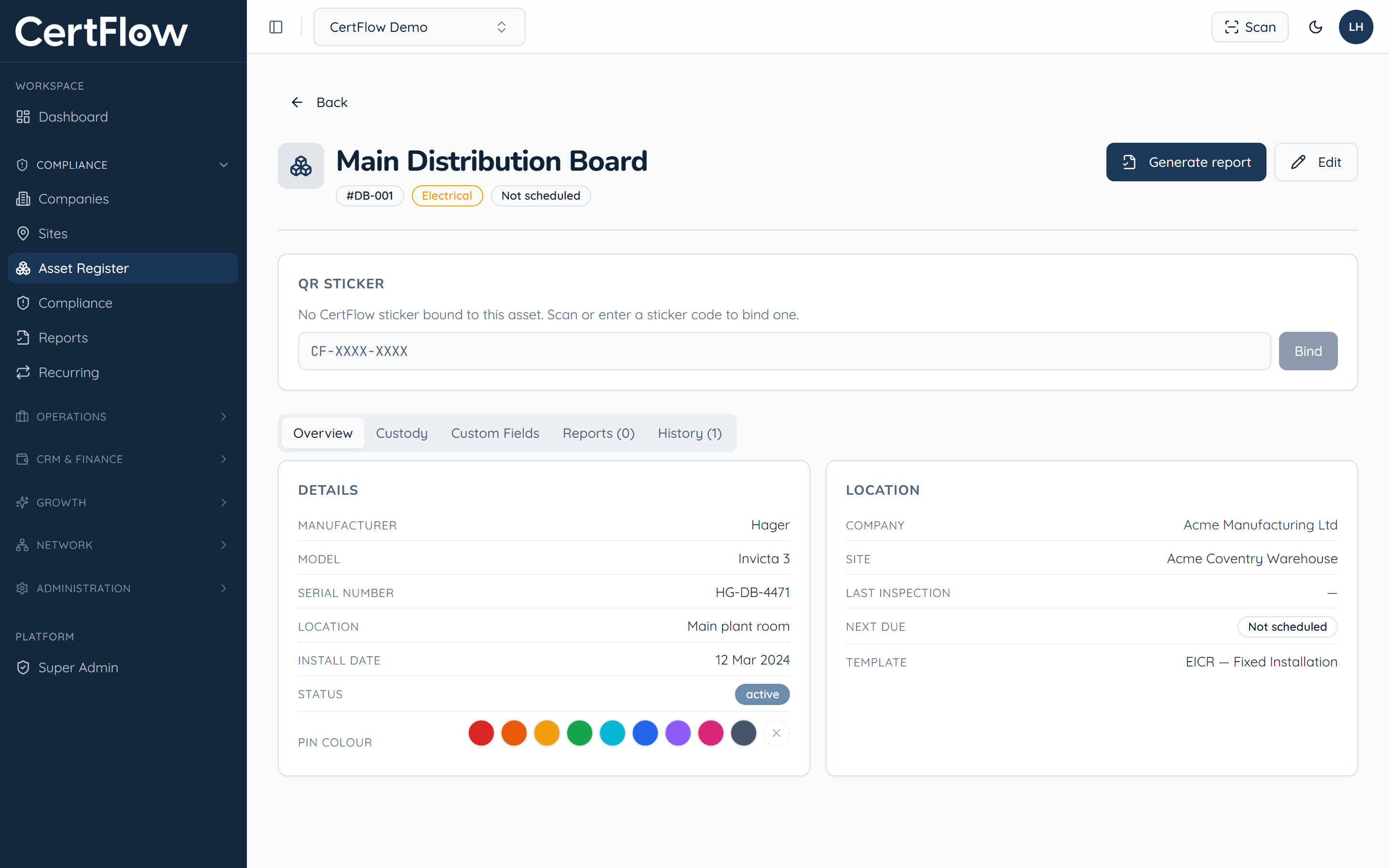
Task: Click the Bind button
Action: tap(1308, 351)
